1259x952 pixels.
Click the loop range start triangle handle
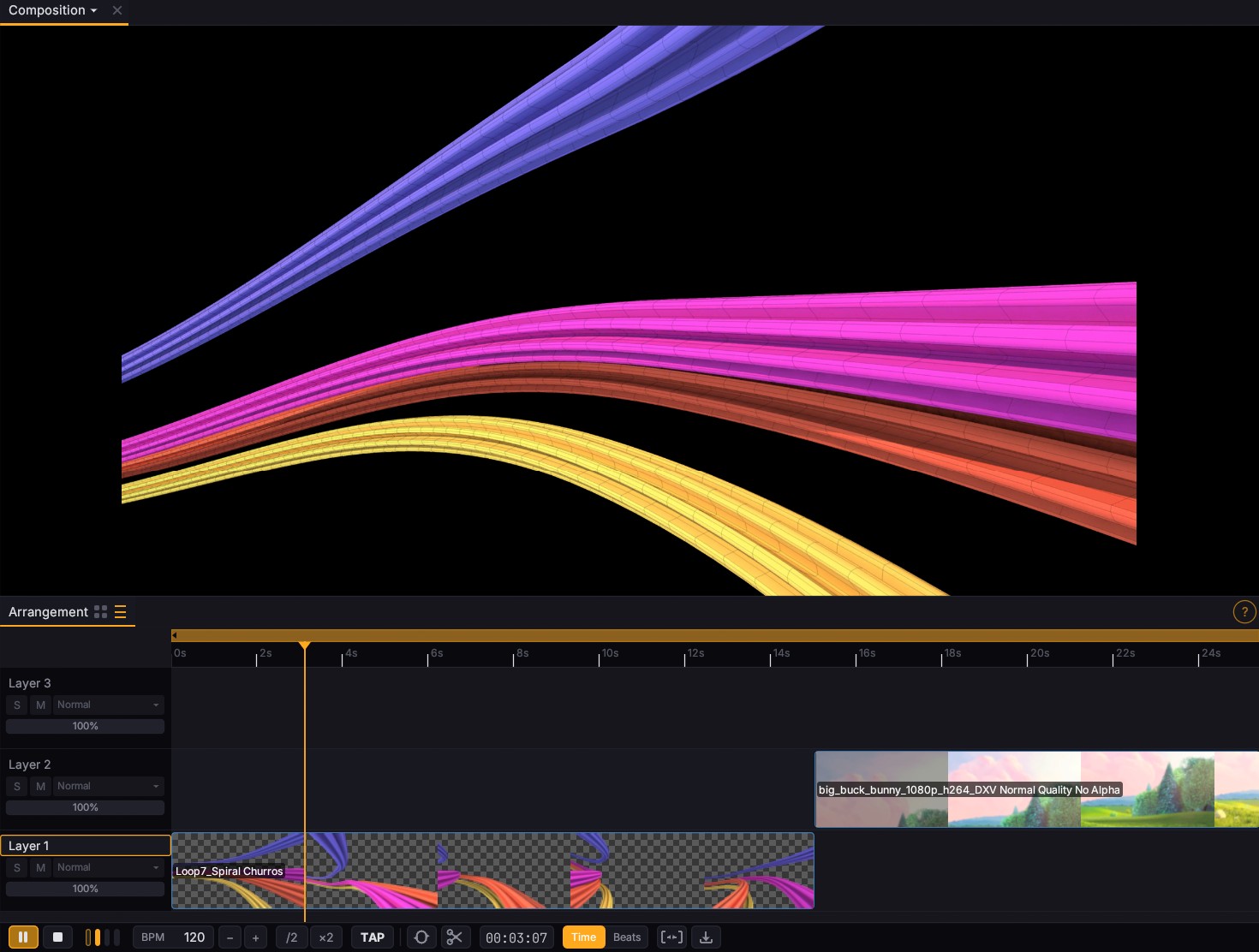[175, 635]
